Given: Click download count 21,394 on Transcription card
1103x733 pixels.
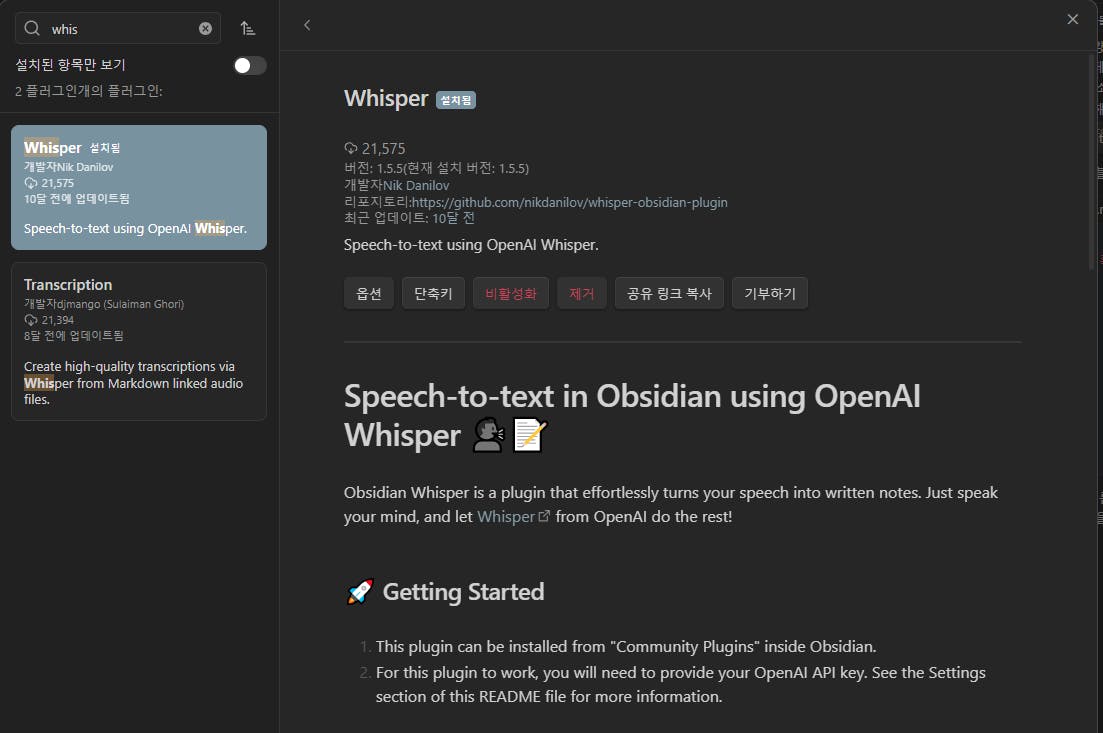Looking at the screenshot, I should click(x=49, y=320).
